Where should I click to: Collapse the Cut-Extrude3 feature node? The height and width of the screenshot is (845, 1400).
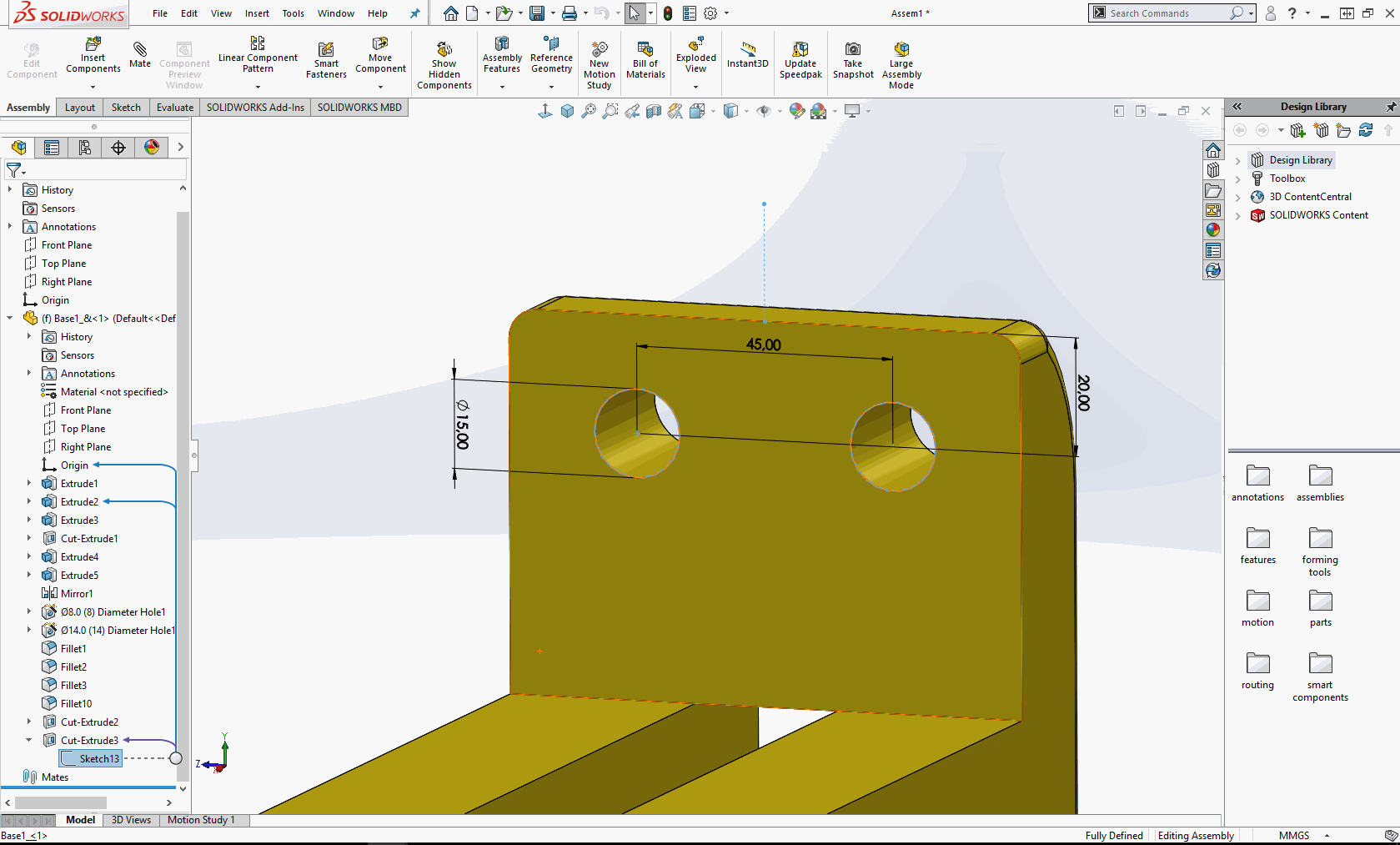(29, 741)
